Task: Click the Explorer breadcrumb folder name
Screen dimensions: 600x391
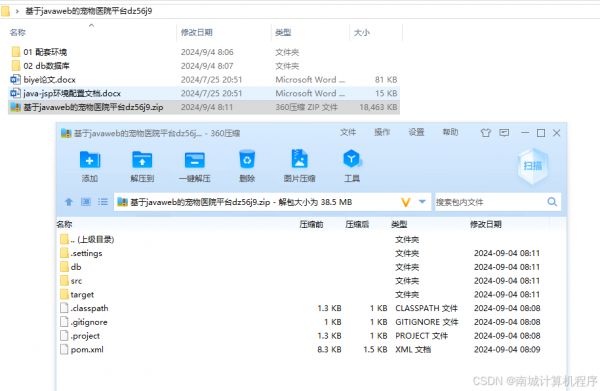Action: point(89,11)
